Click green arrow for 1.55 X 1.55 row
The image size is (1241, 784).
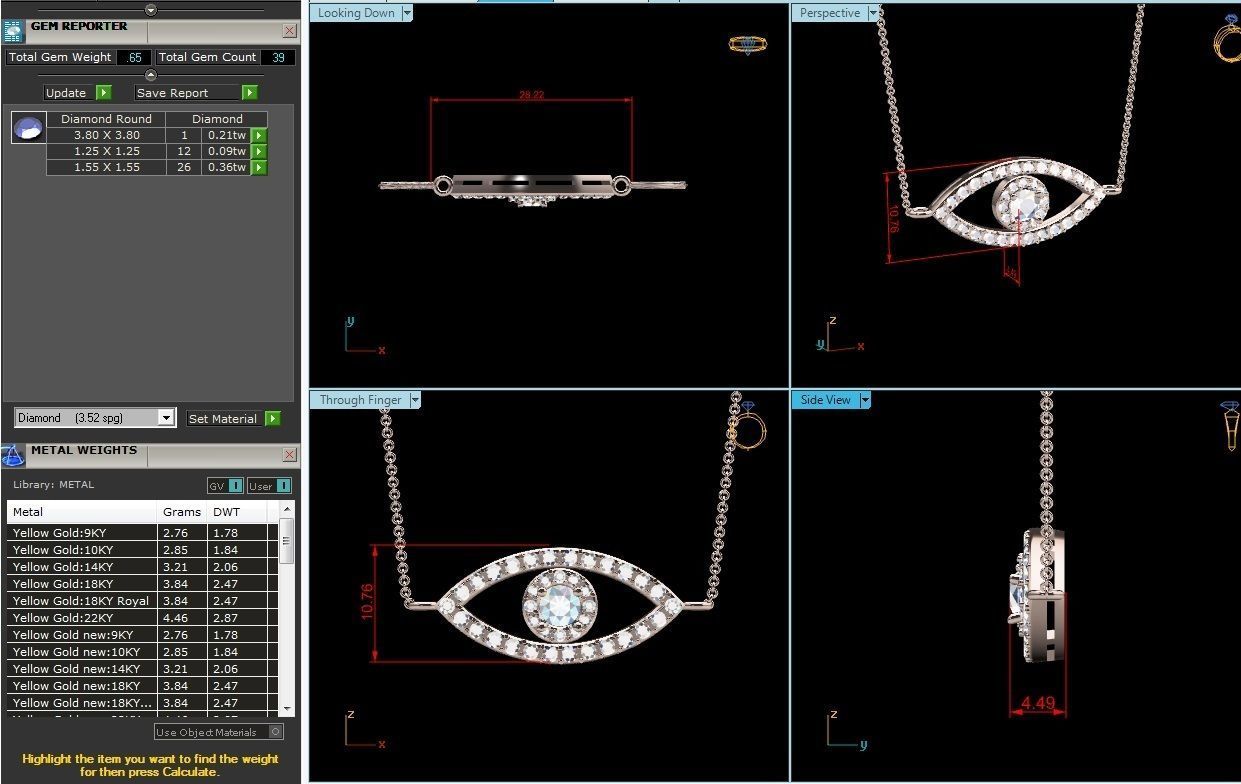click(x=259, y=168)
